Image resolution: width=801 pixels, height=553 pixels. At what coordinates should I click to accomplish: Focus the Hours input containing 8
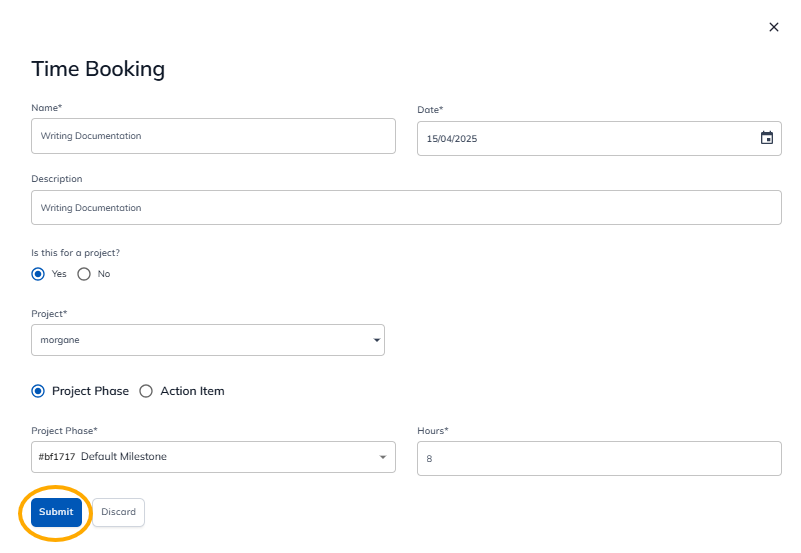coord(598,459)
